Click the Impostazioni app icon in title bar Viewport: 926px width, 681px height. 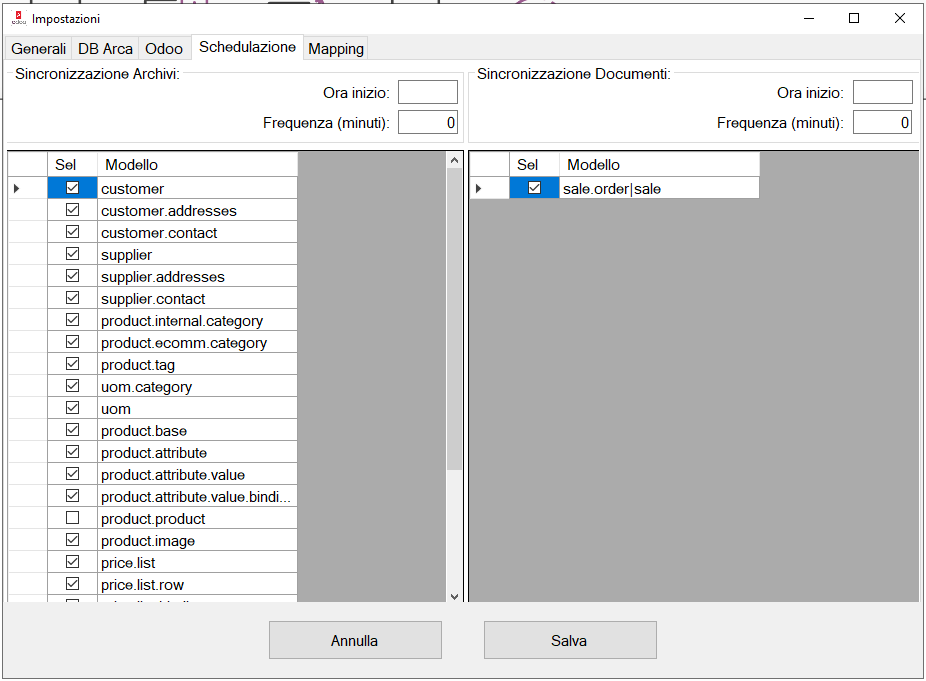(x=18, y=18)
